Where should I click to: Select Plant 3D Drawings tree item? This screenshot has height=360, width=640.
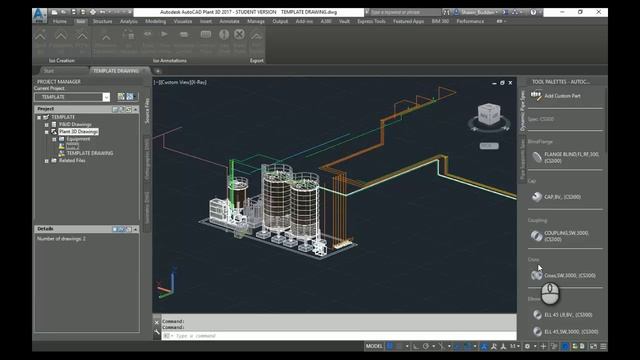click(78, 132)
